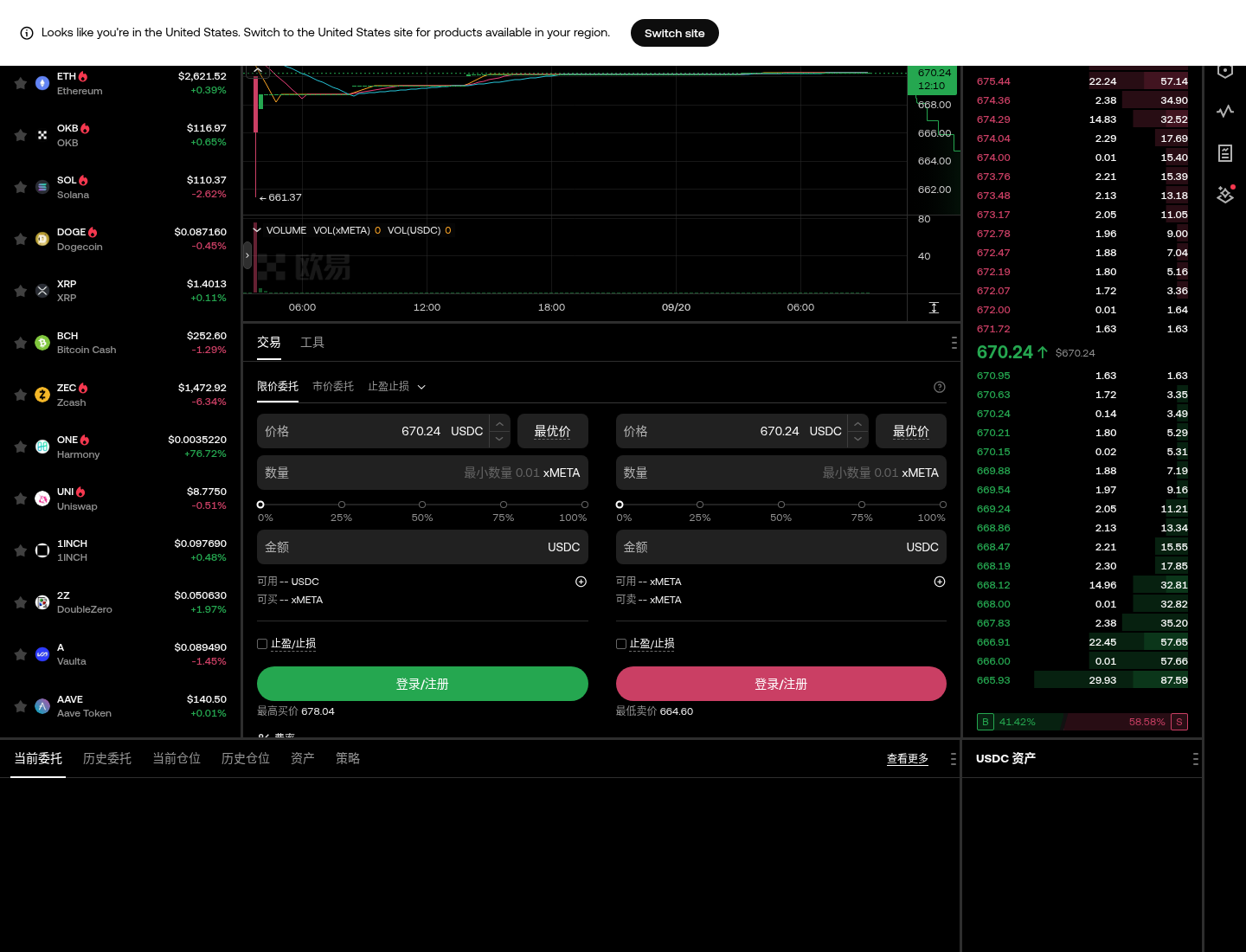This screenshot has width=1246, height=952.
Task: Increase the sell price with up stepper
Action: pyautogui.click(x=858, y=423)
